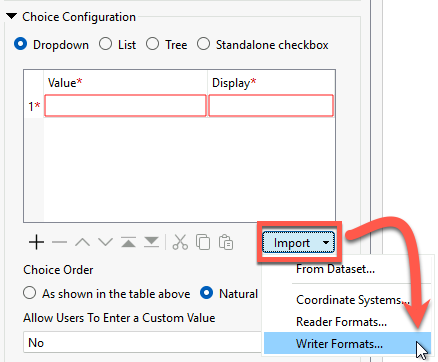Move the row to the top
The image size is (438, 362).
click(128, 242)
